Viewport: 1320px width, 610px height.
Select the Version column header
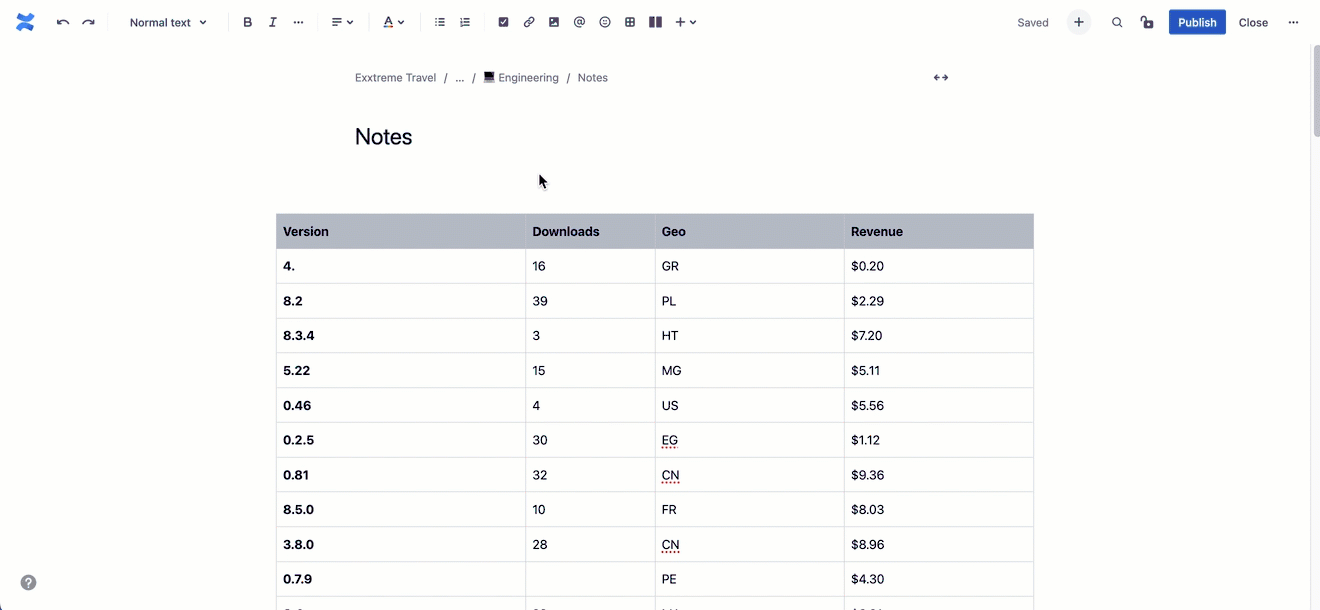point(401,231)
